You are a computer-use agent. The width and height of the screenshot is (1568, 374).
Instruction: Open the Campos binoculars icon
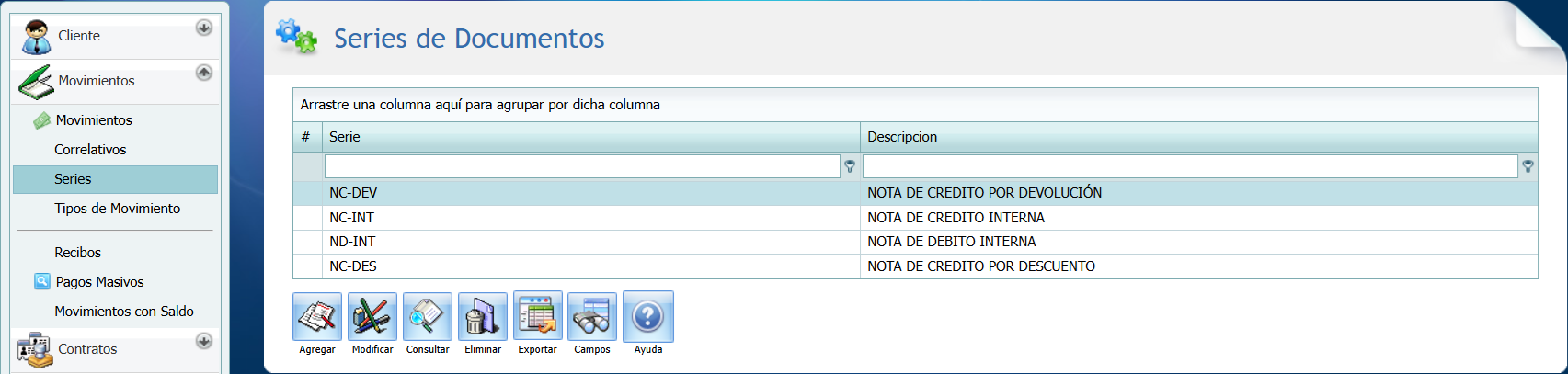point(592,316)
